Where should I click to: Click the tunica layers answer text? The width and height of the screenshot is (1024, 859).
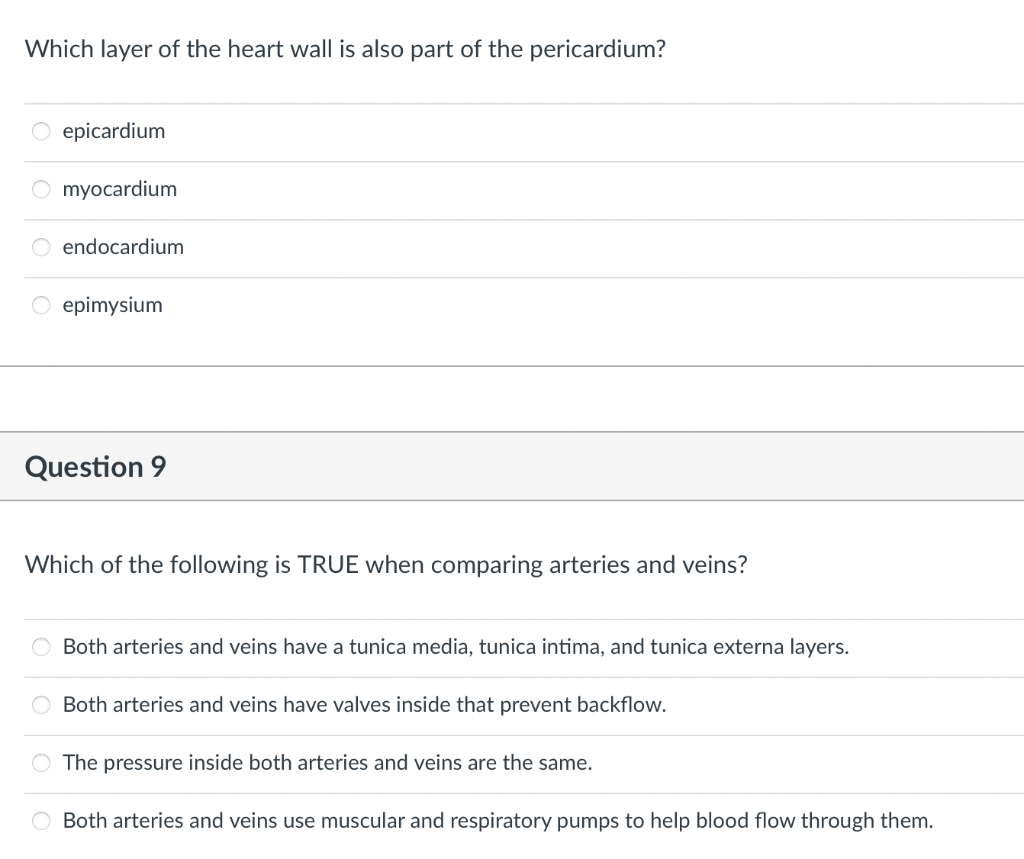click(455, 647)
